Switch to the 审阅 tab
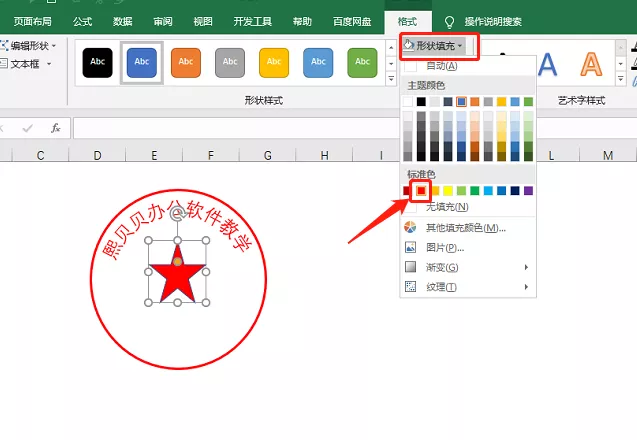This screenshot has height=440, width=637. coord(163,22)
